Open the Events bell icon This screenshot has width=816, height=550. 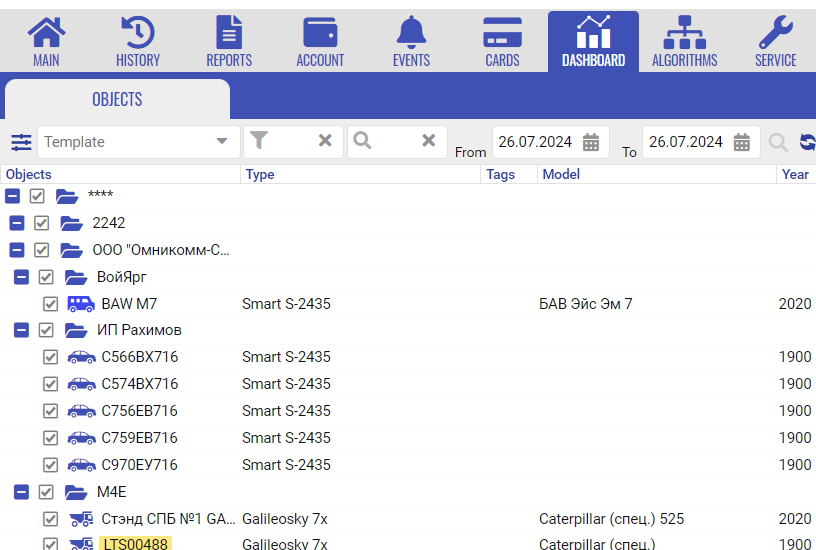point(411,33)
